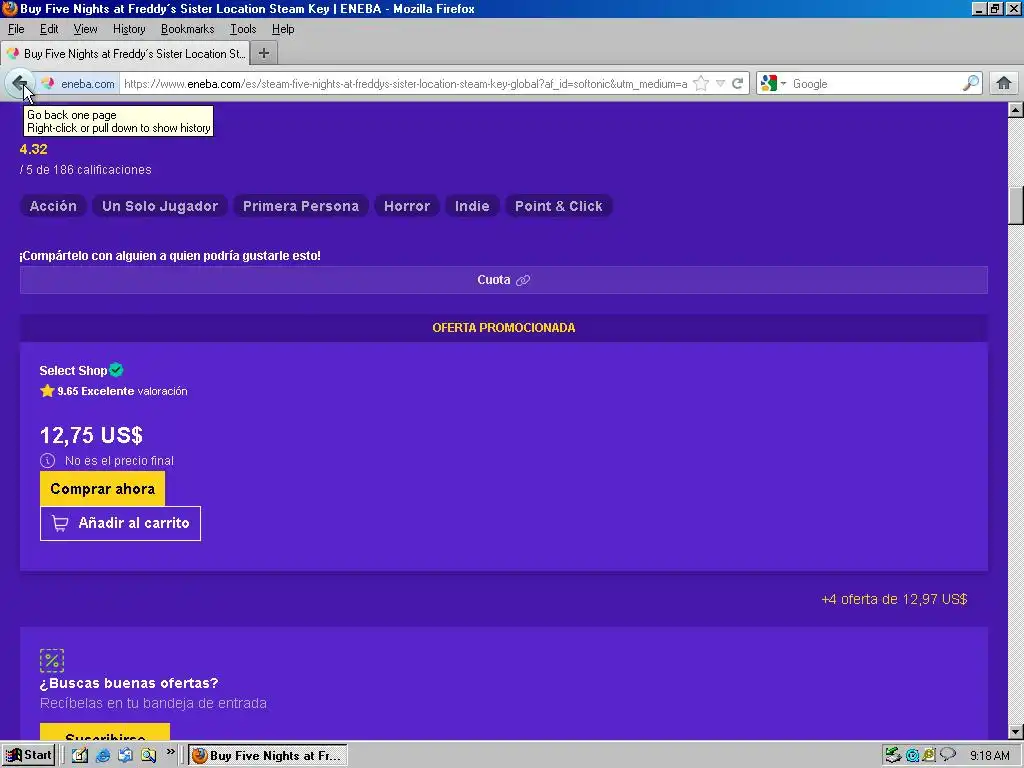Go to the Firefox home page icon
Screen dimensions: 1024x768
click(x=1004, y=83)
